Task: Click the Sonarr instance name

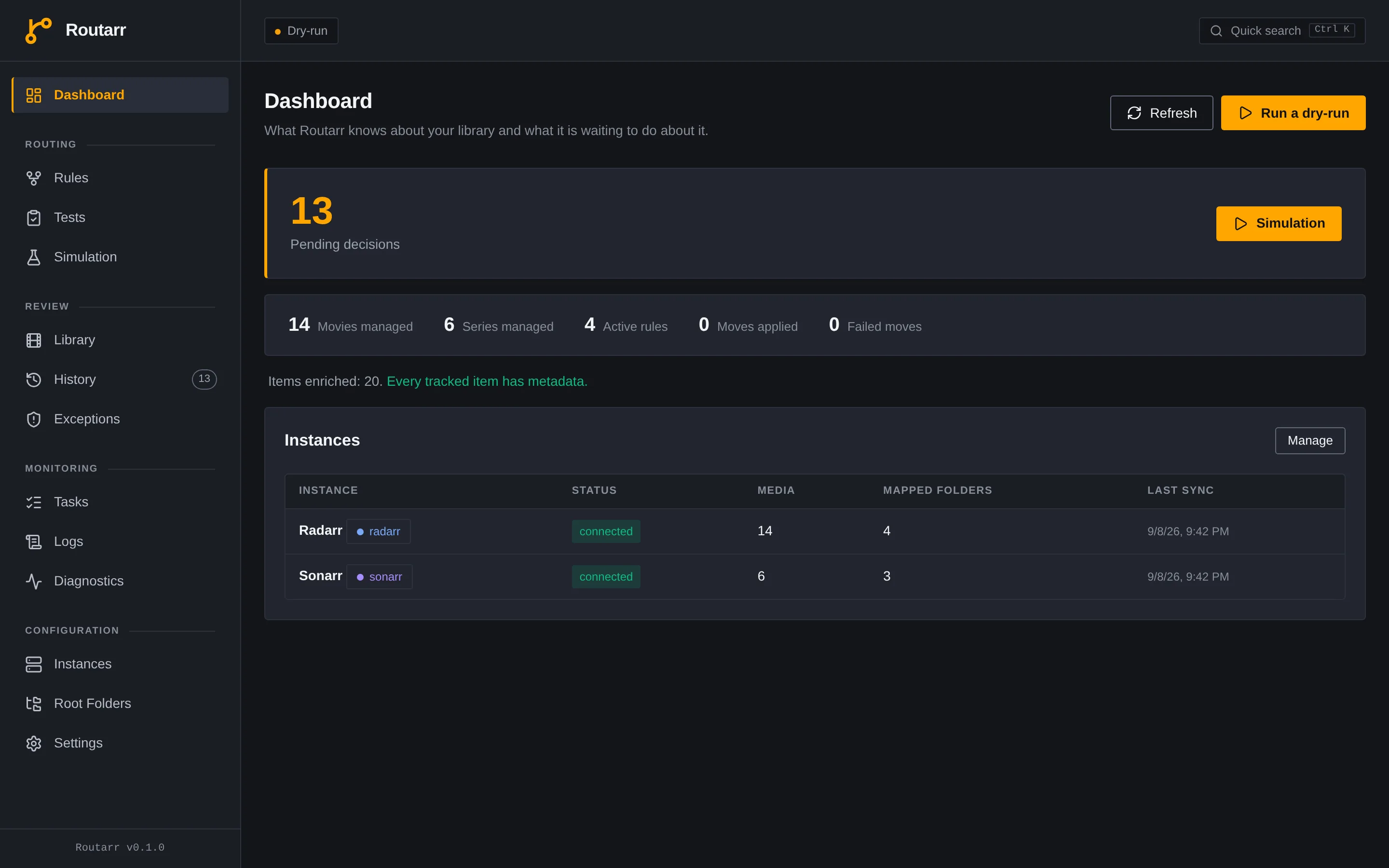Action: [320, 576]
